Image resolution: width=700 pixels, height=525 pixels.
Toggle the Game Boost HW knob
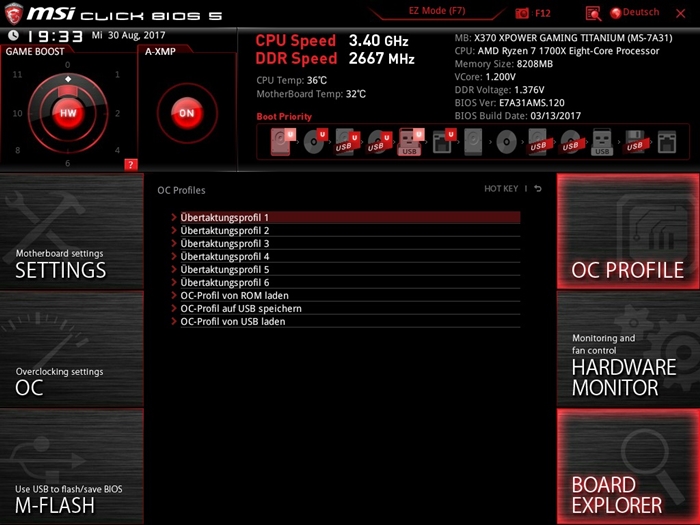tap(68, 113)
